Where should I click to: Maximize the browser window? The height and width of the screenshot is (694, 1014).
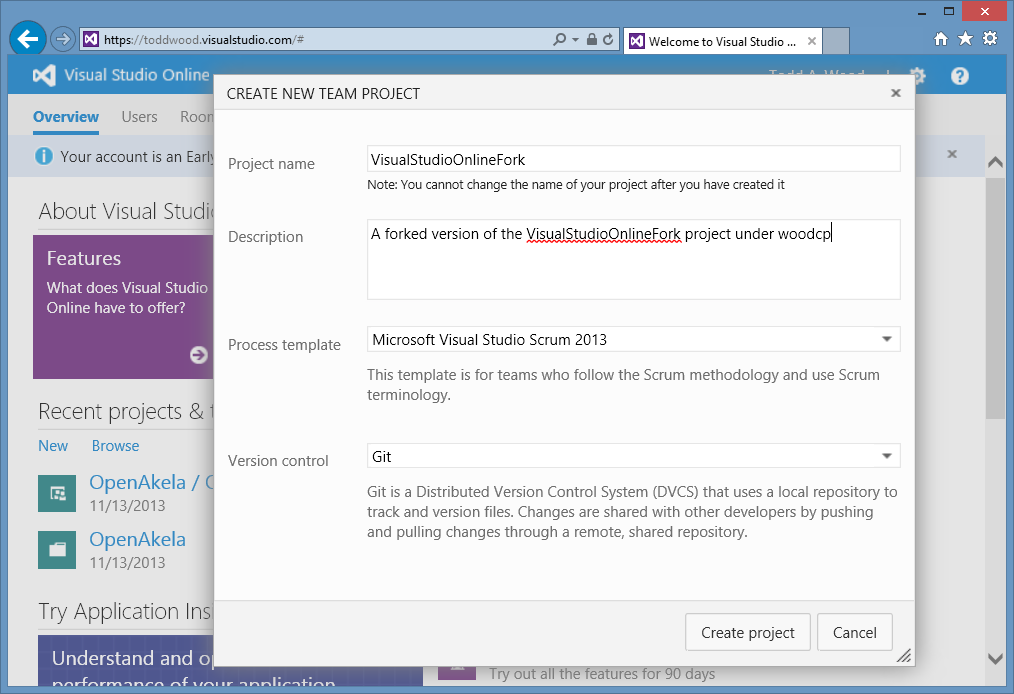click(x=949, y=11)
